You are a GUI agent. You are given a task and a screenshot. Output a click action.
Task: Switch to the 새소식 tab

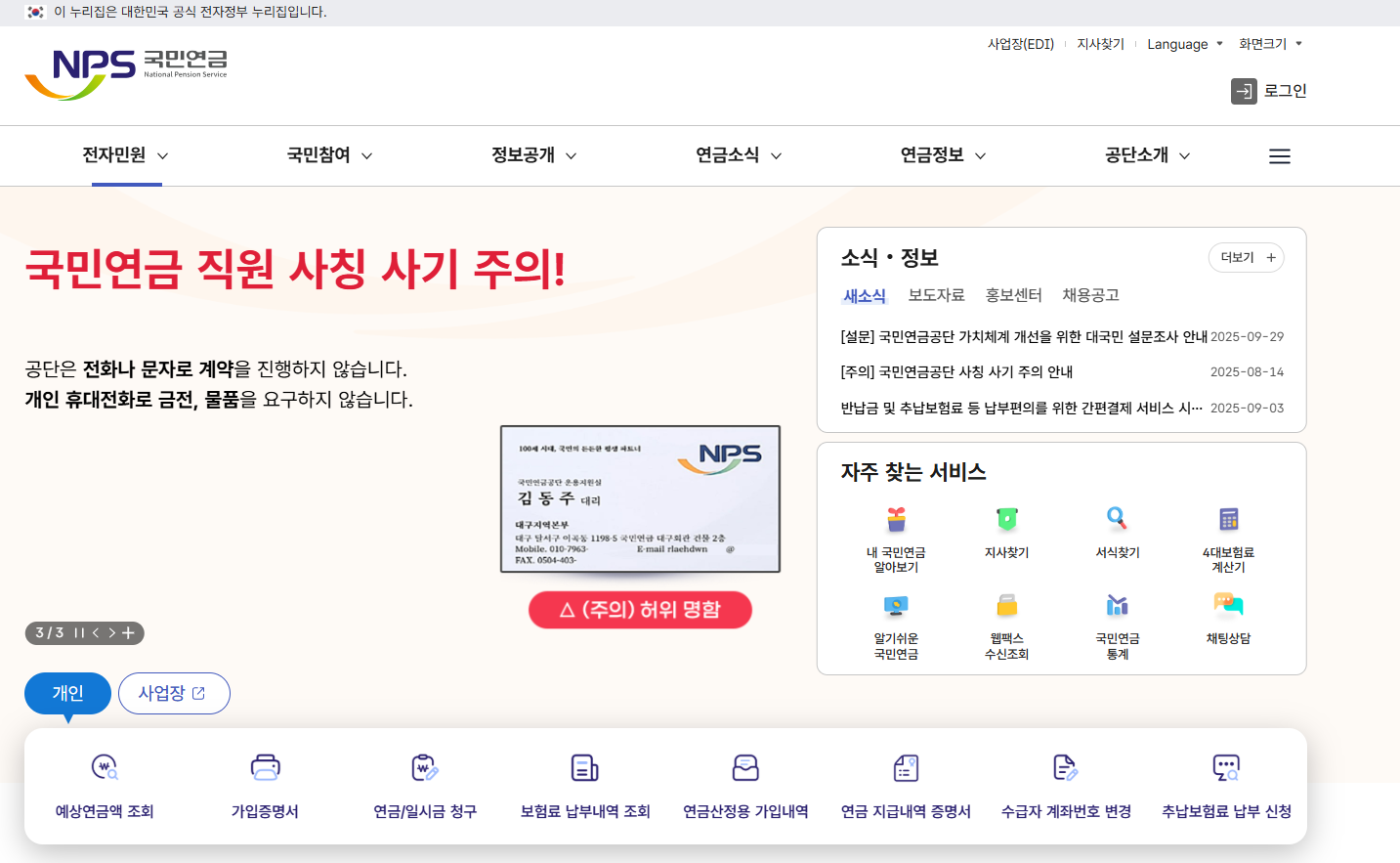point(865,296)
